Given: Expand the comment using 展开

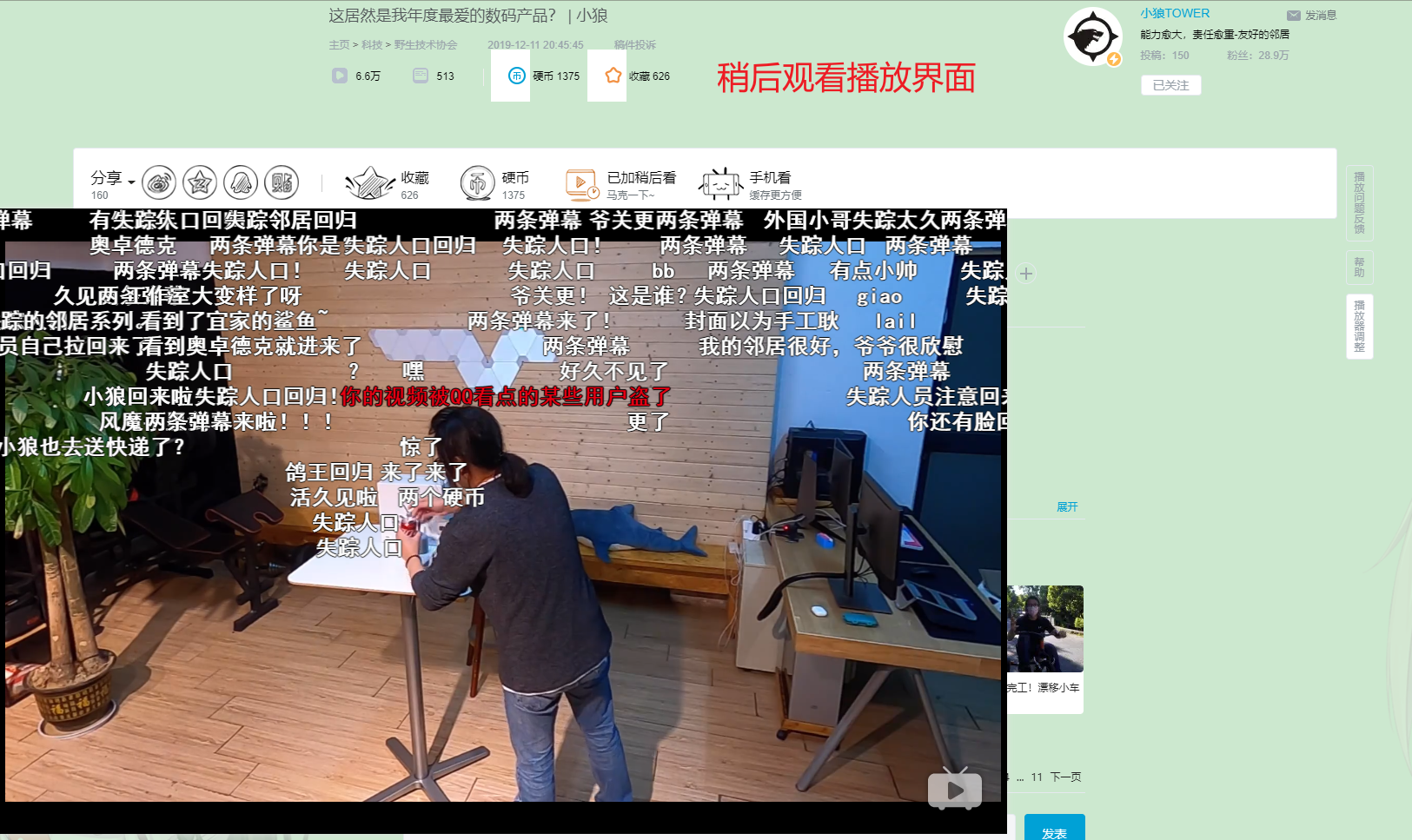Looking at the screenshot, I should (x=1067, y=506).
